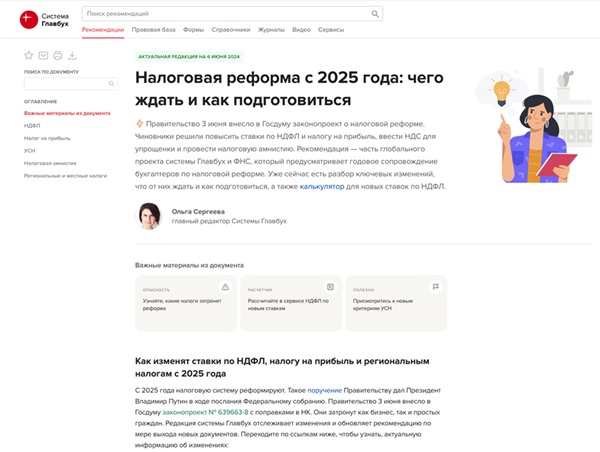Click the calculator icon on Расчетчик card
Screen dimensions: 600x452
click(331, 287)
